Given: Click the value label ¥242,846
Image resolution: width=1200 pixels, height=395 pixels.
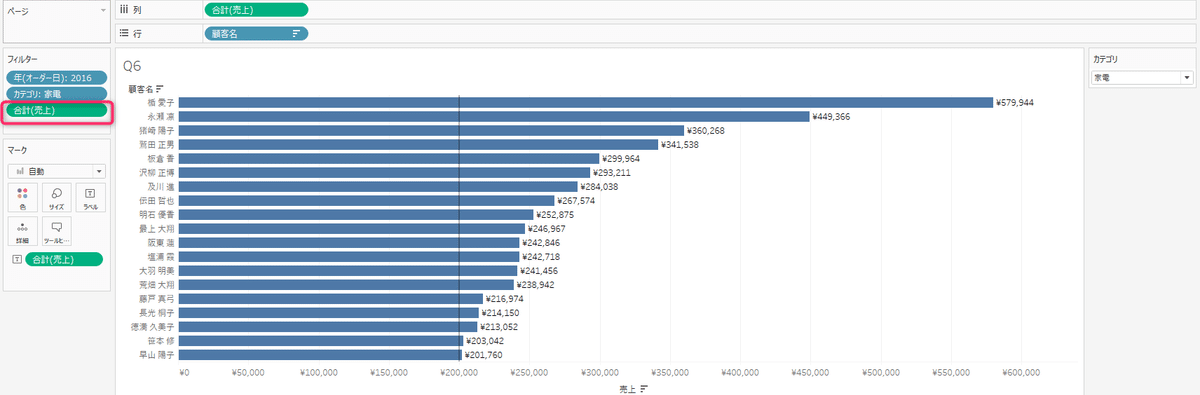Looking at the screenshot, I should pos(541,242).
